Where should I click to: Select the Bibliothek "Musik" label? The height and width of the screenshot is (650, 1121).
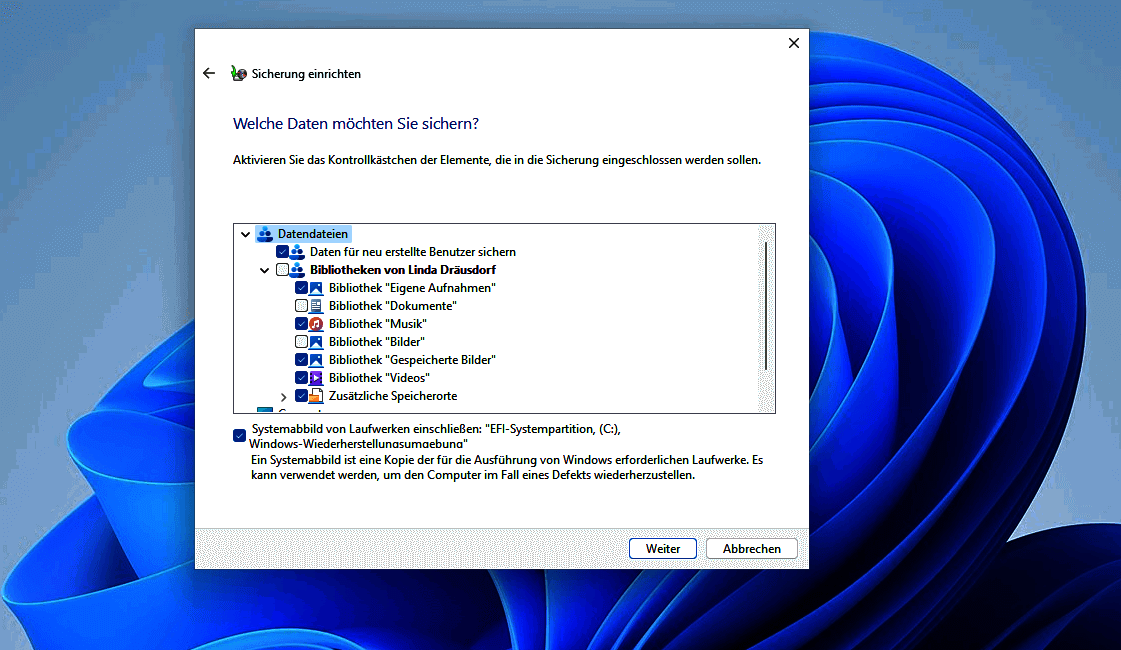[377, 324]
